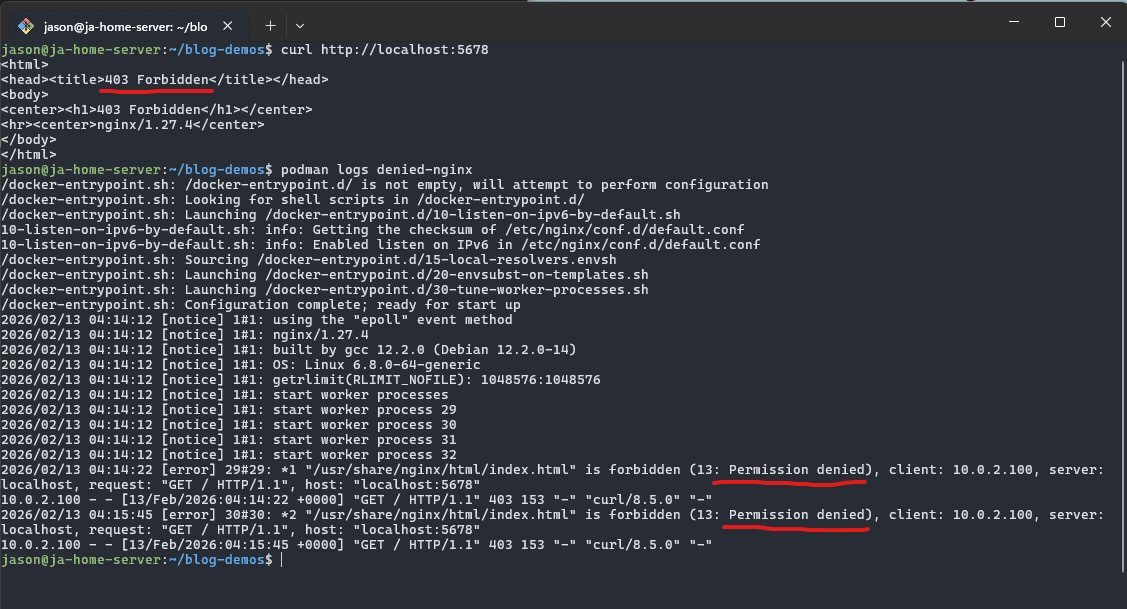
Task: Click the minimize icon in the title bar
Action: pos(1013,21)
